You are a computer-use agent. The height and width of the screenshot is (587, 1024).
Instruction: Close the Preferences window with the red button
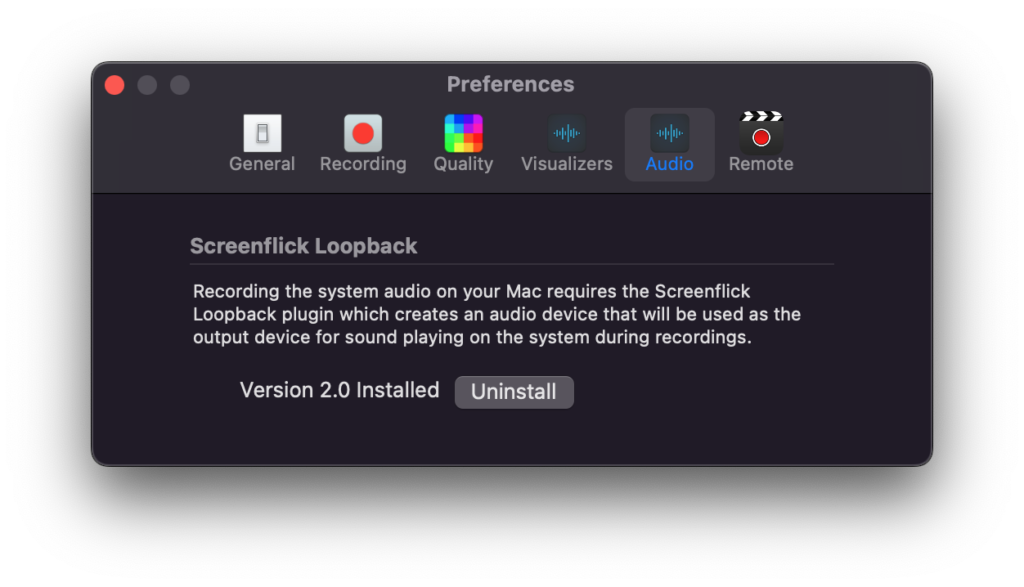pyautogui.click(x=115, y=85)
